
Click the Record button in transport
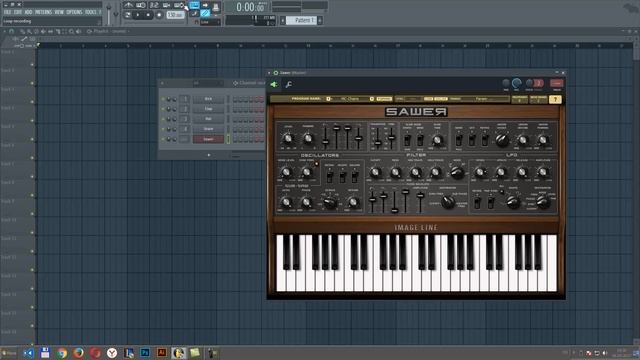[x=159, y=15]
